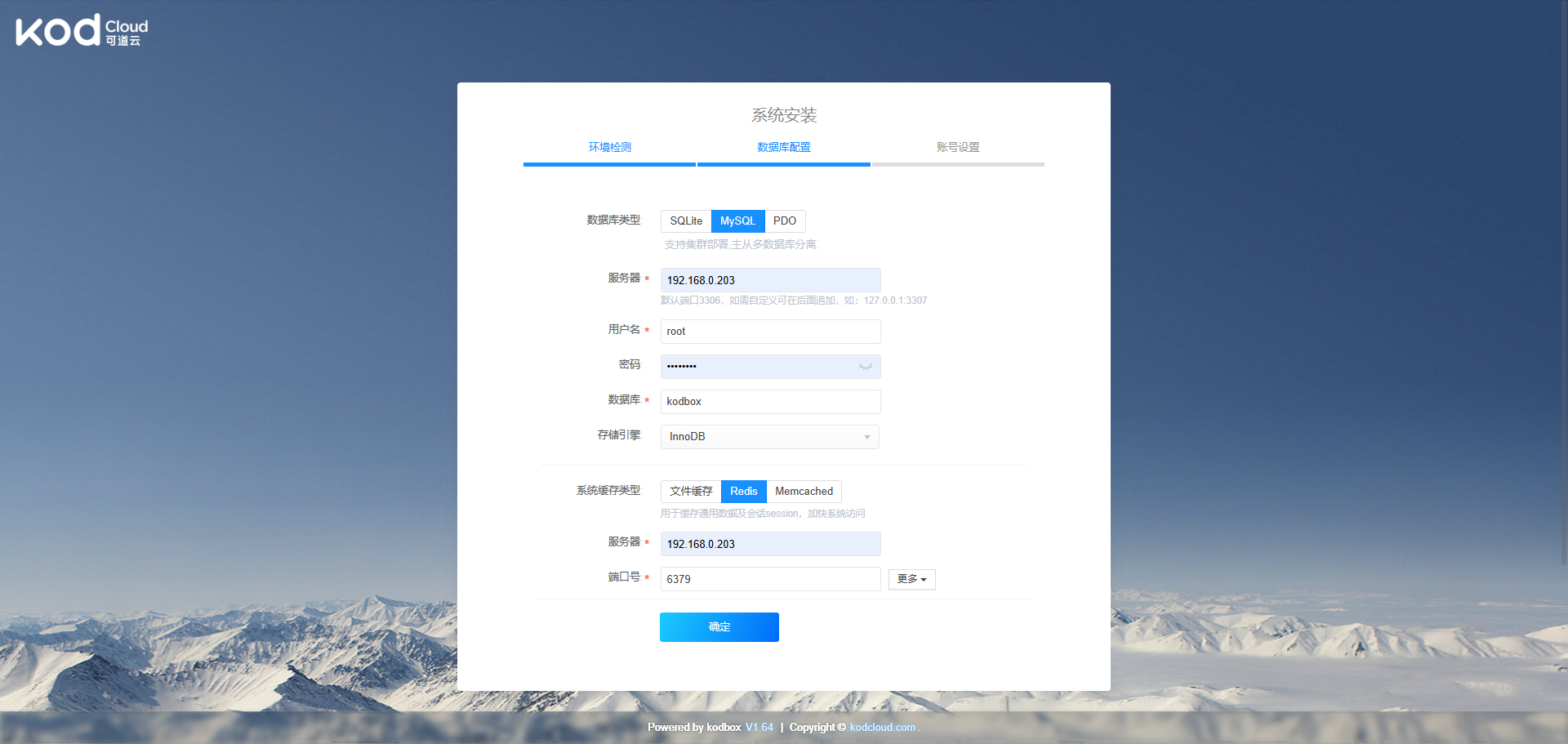Screen dimensions: 1568x744
Task: Go to 数据库配置 step tab
Action: [x=784, y=148]
